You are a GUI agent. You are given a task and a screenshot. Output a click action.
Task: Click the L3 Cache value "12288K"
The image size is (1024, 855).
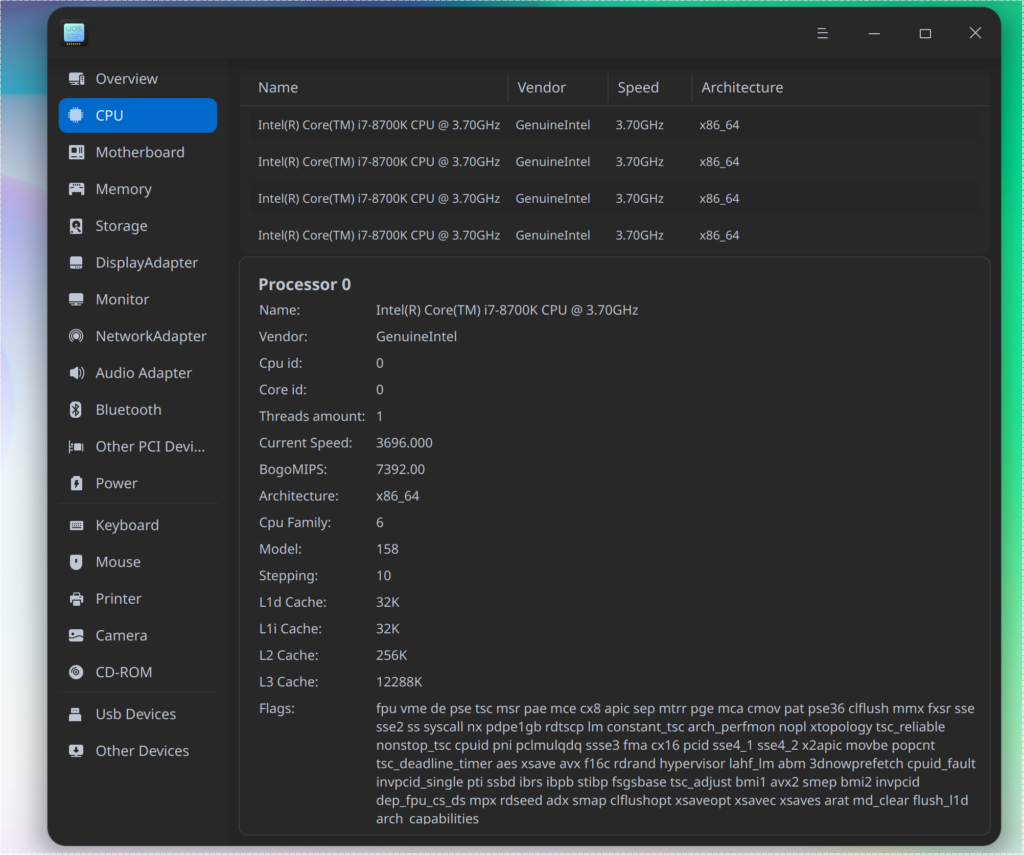(399, 682)
